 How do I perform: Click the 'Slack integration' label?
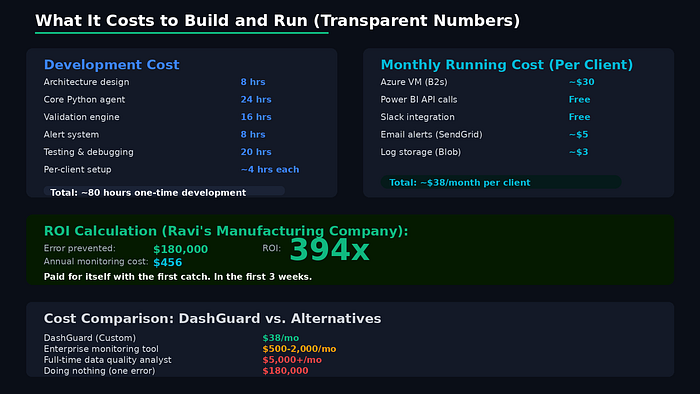tap(417, 117)
